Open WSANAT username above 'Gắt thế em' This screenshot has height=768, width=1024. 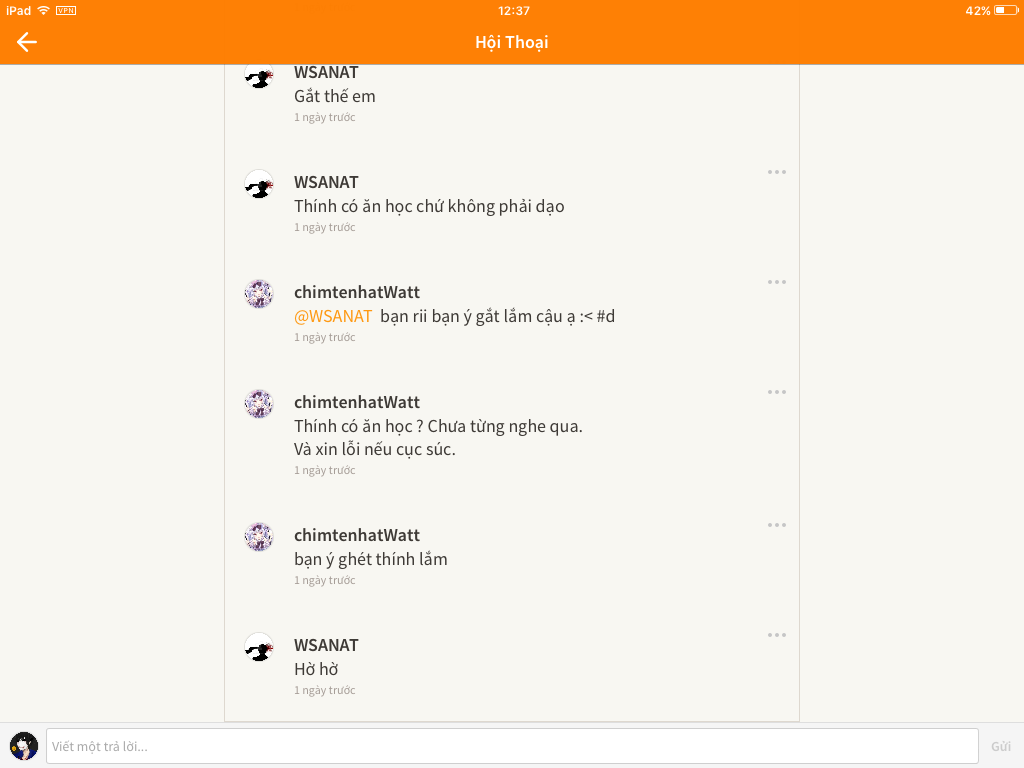coord(326,72)
